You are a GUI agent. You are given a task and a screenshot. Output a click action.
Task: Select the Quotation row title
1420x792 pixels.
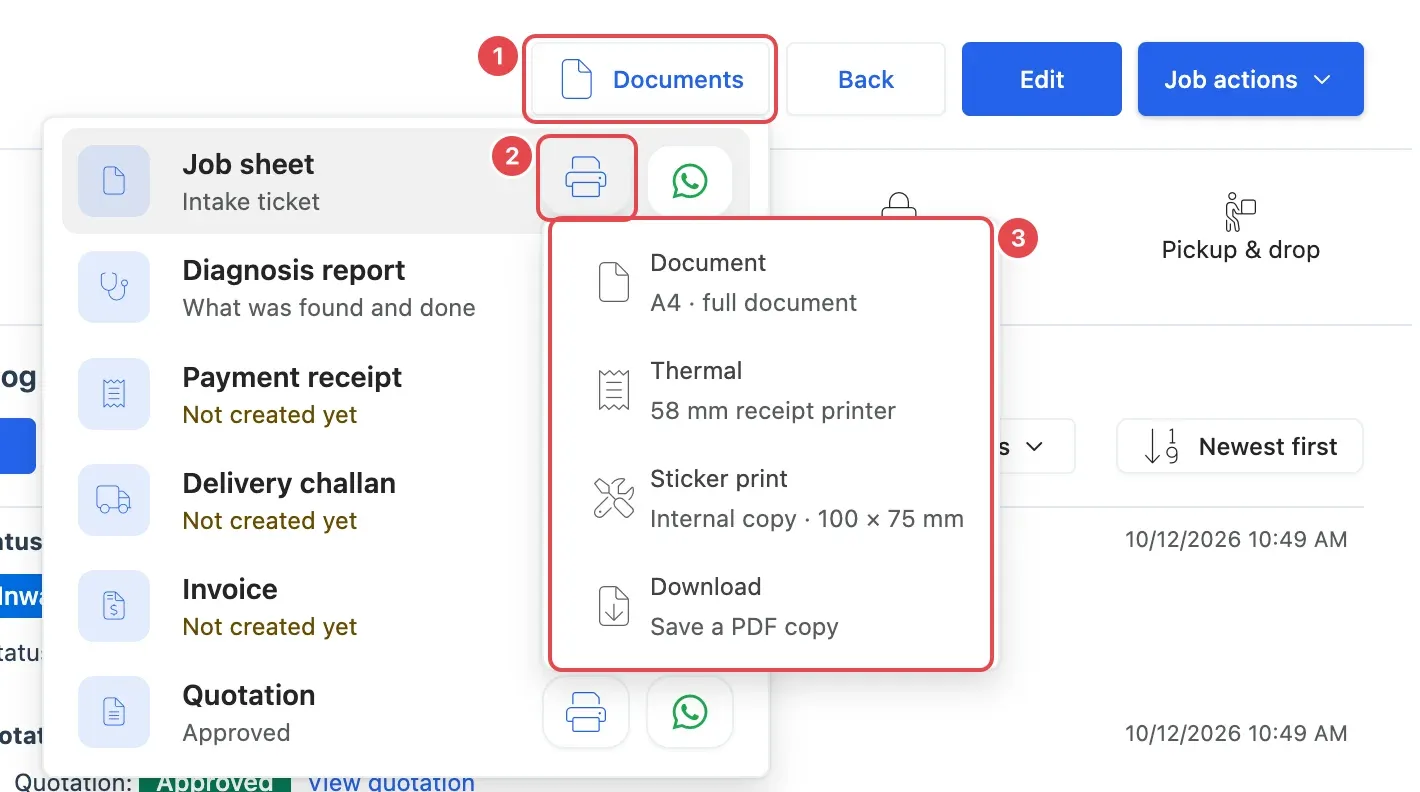pyautogui.click(x=249, y=695)
